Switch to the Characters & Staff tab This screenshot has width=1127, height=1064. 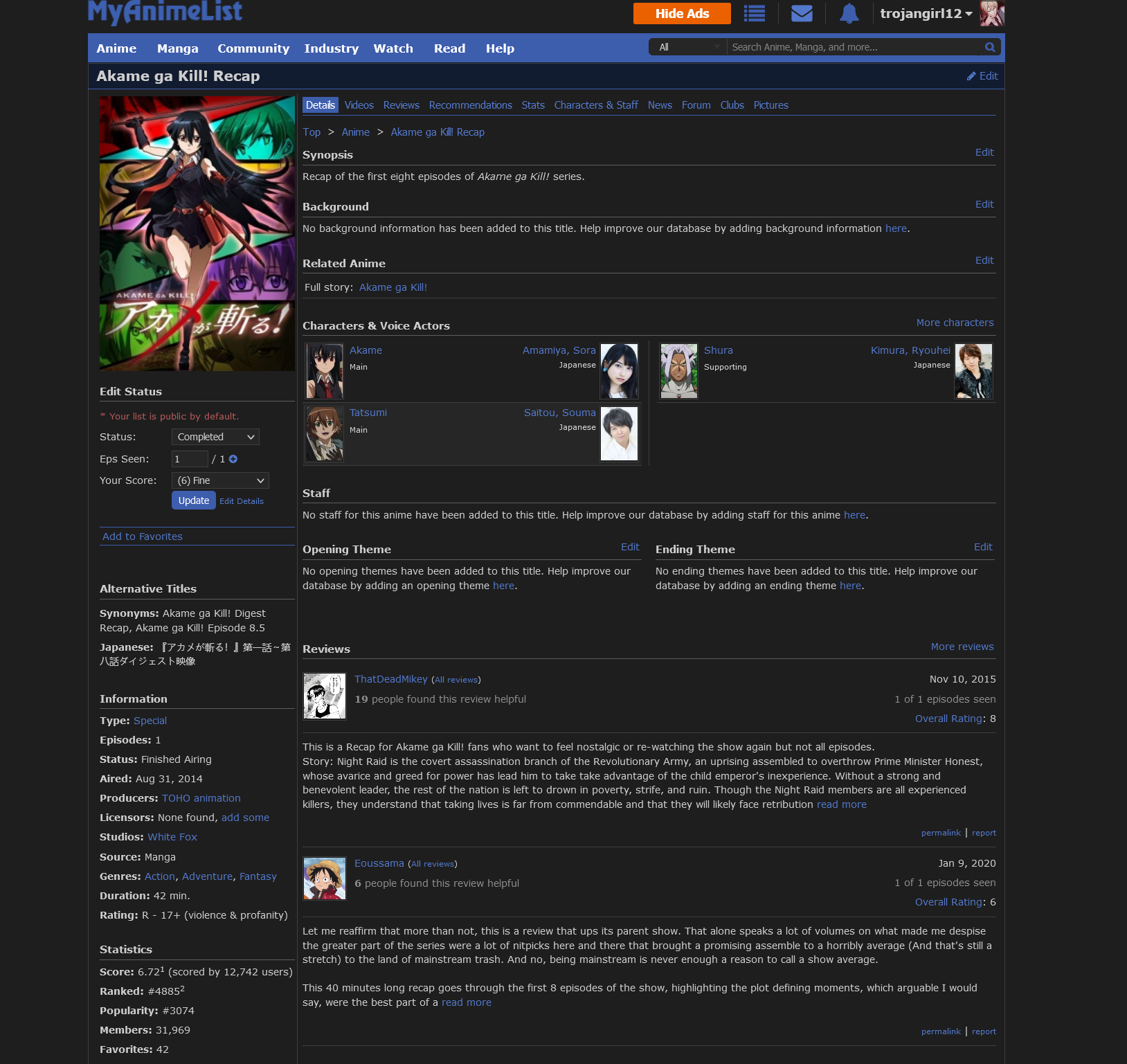596,105
